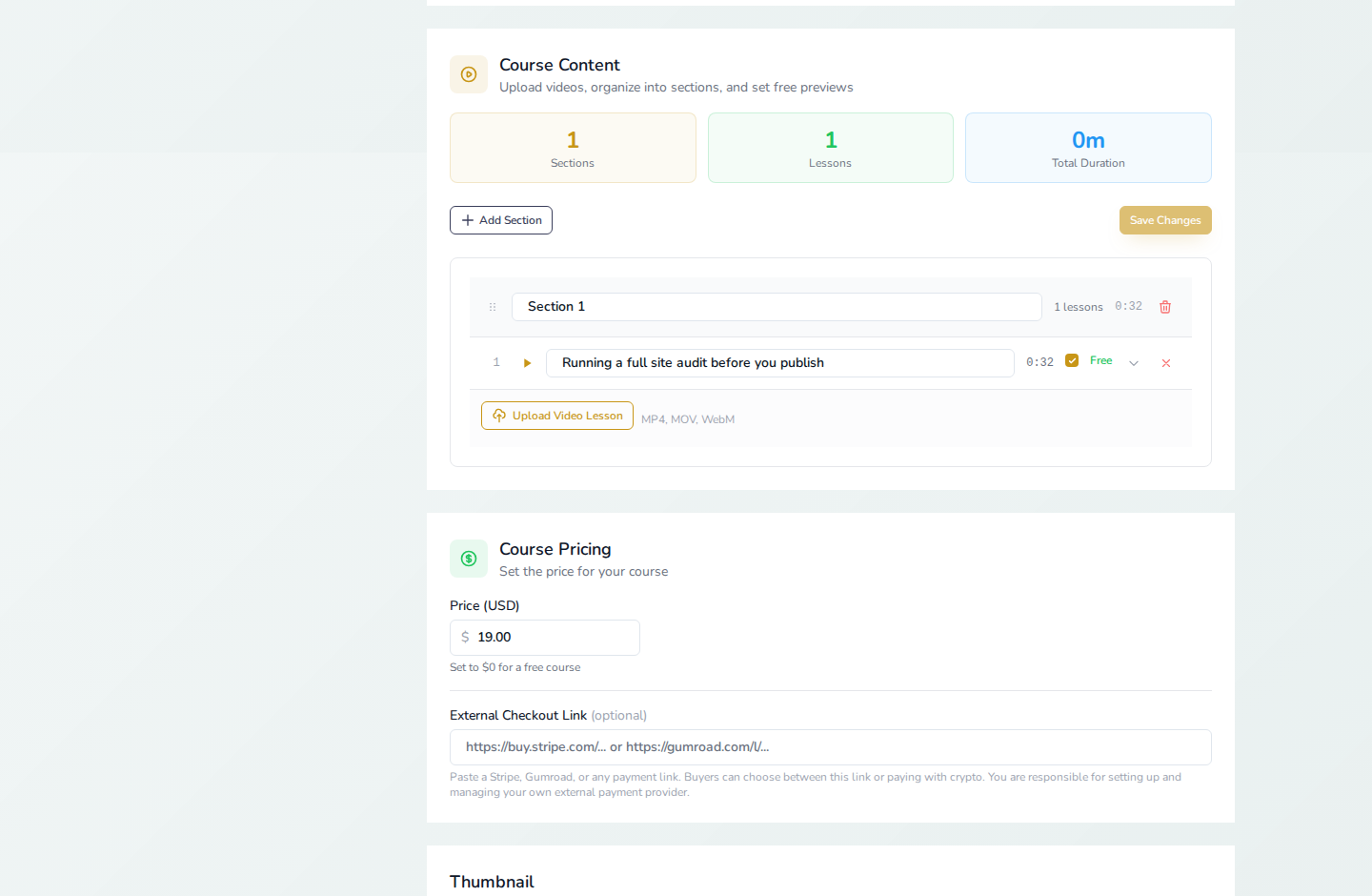This screenshot has height=896, width=1372.
Task: Click the Add Section button
Action: click(x=501, y=220)
